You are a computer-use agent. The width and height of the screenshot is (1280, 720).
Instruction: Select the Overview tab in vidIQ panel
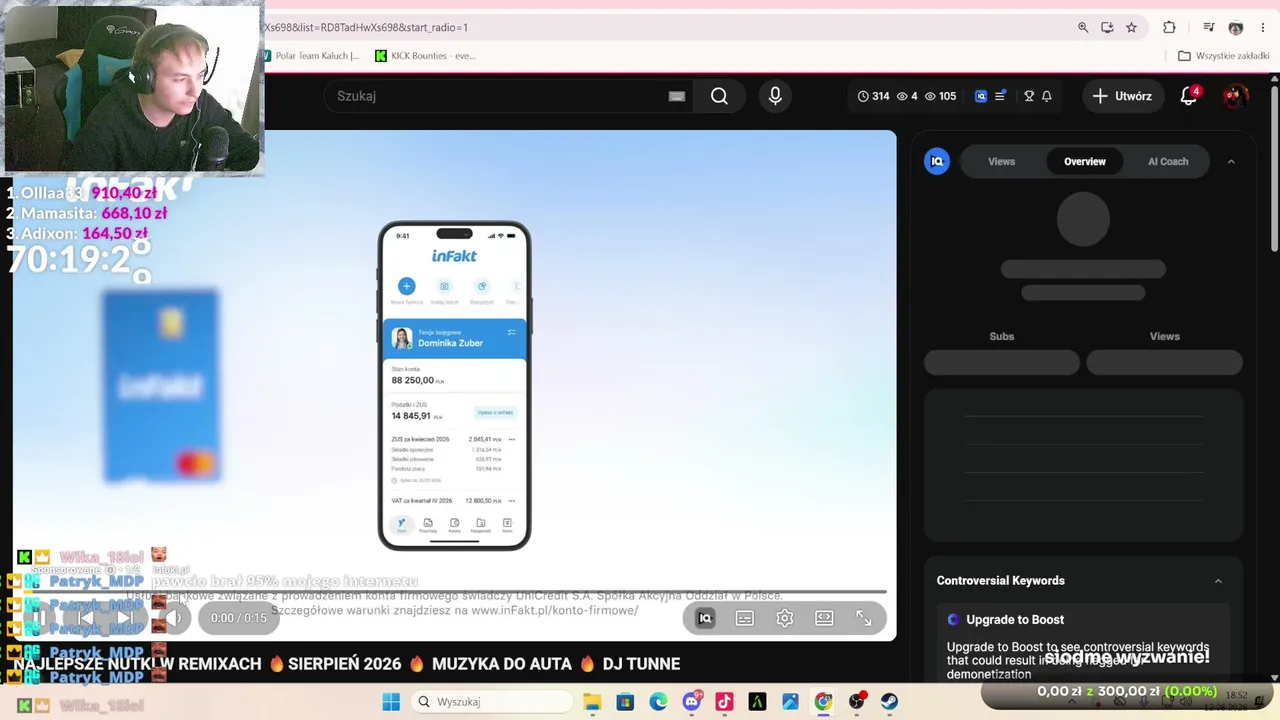point(1085,161)
